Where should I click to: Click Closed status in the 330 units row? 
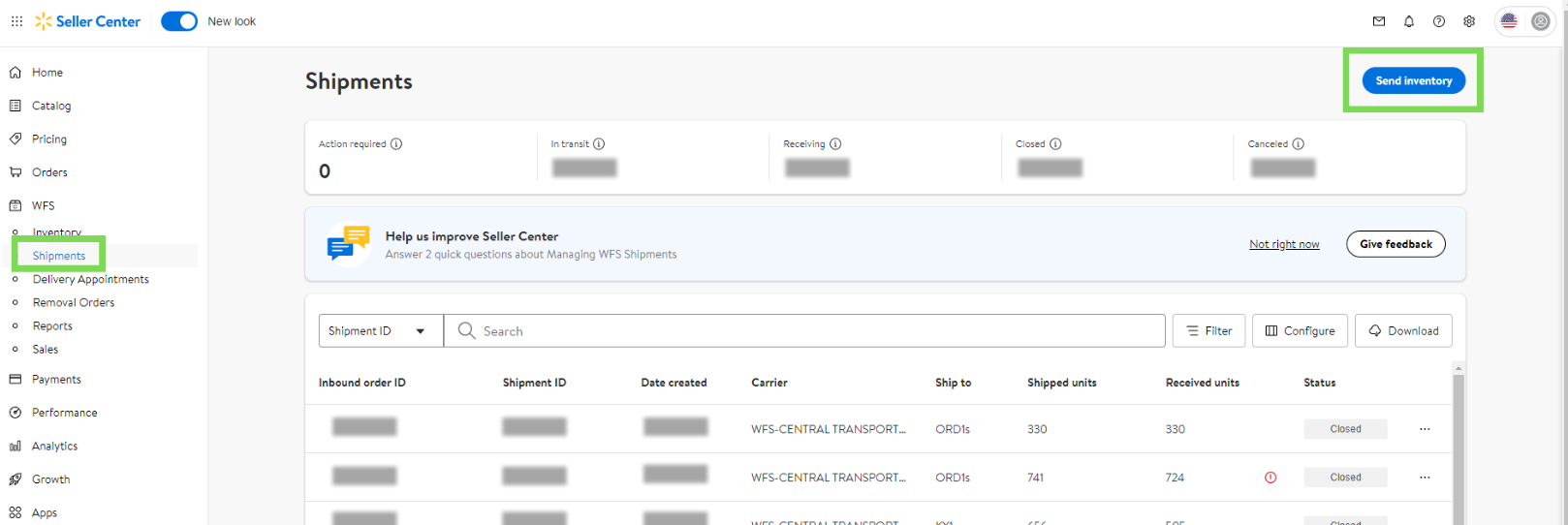pos(1345,429)
